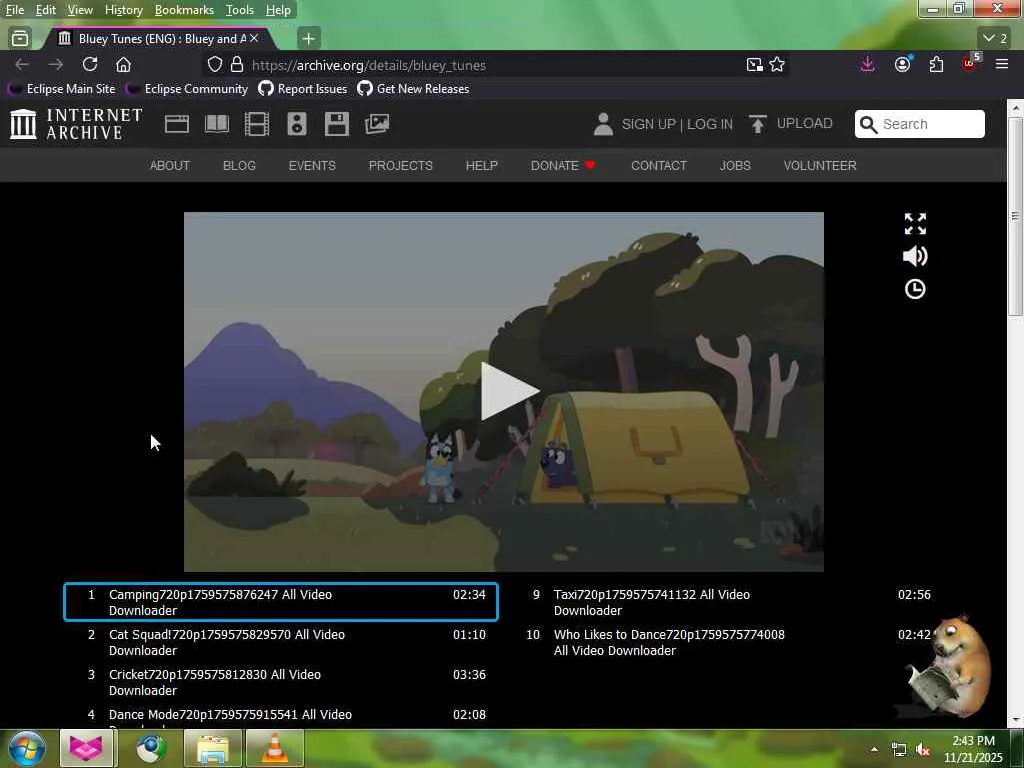Open the Software floppy disk icon

click(337, 124)
